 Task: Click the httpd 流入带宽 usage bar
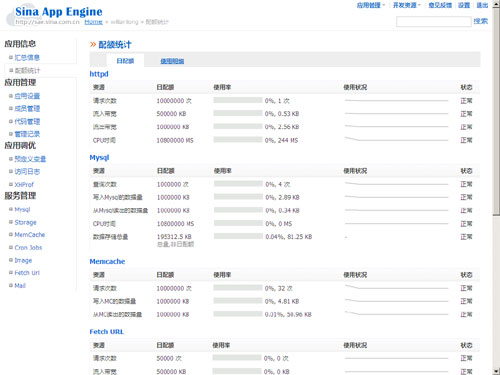pyautogui.click(x=238, y=113)
